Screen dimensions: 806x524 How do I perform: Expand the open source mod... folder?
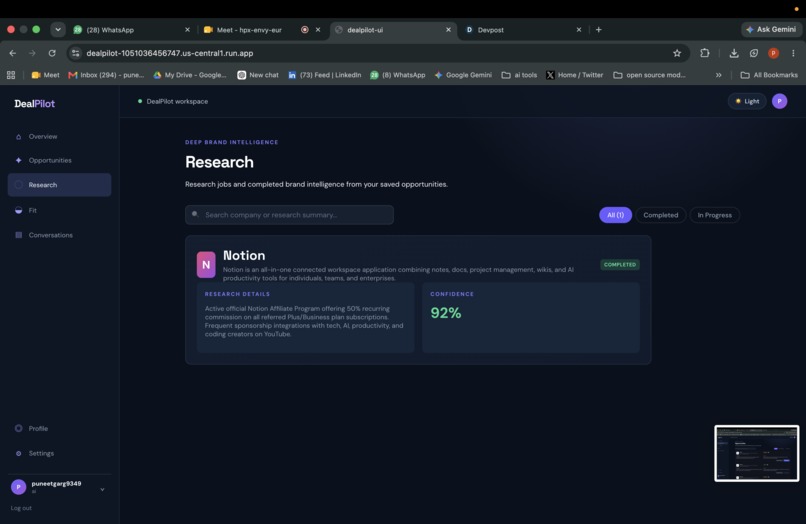pos(649,75)
